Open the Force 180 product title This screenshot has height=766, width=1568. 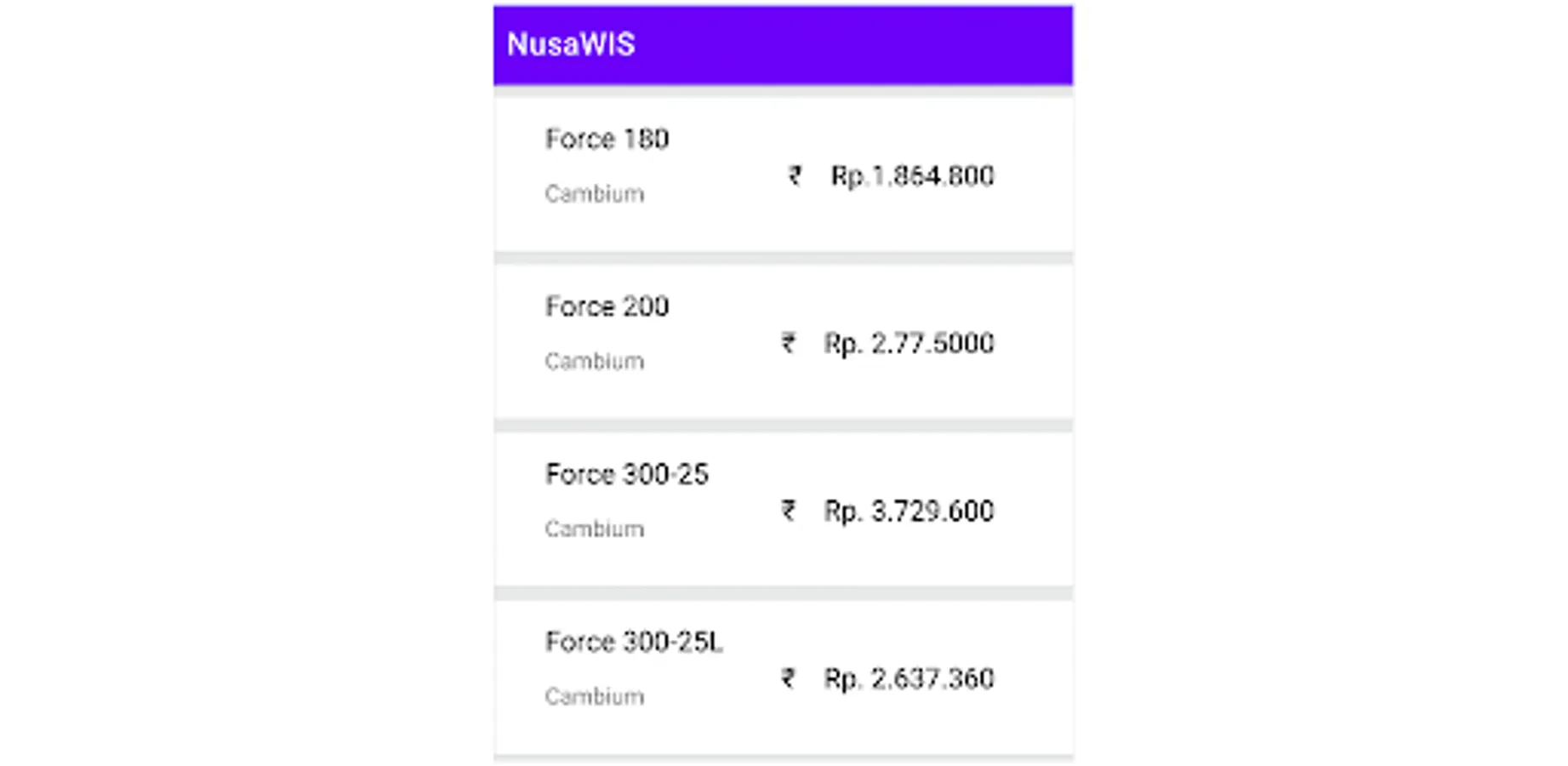(x=607, y=139)
